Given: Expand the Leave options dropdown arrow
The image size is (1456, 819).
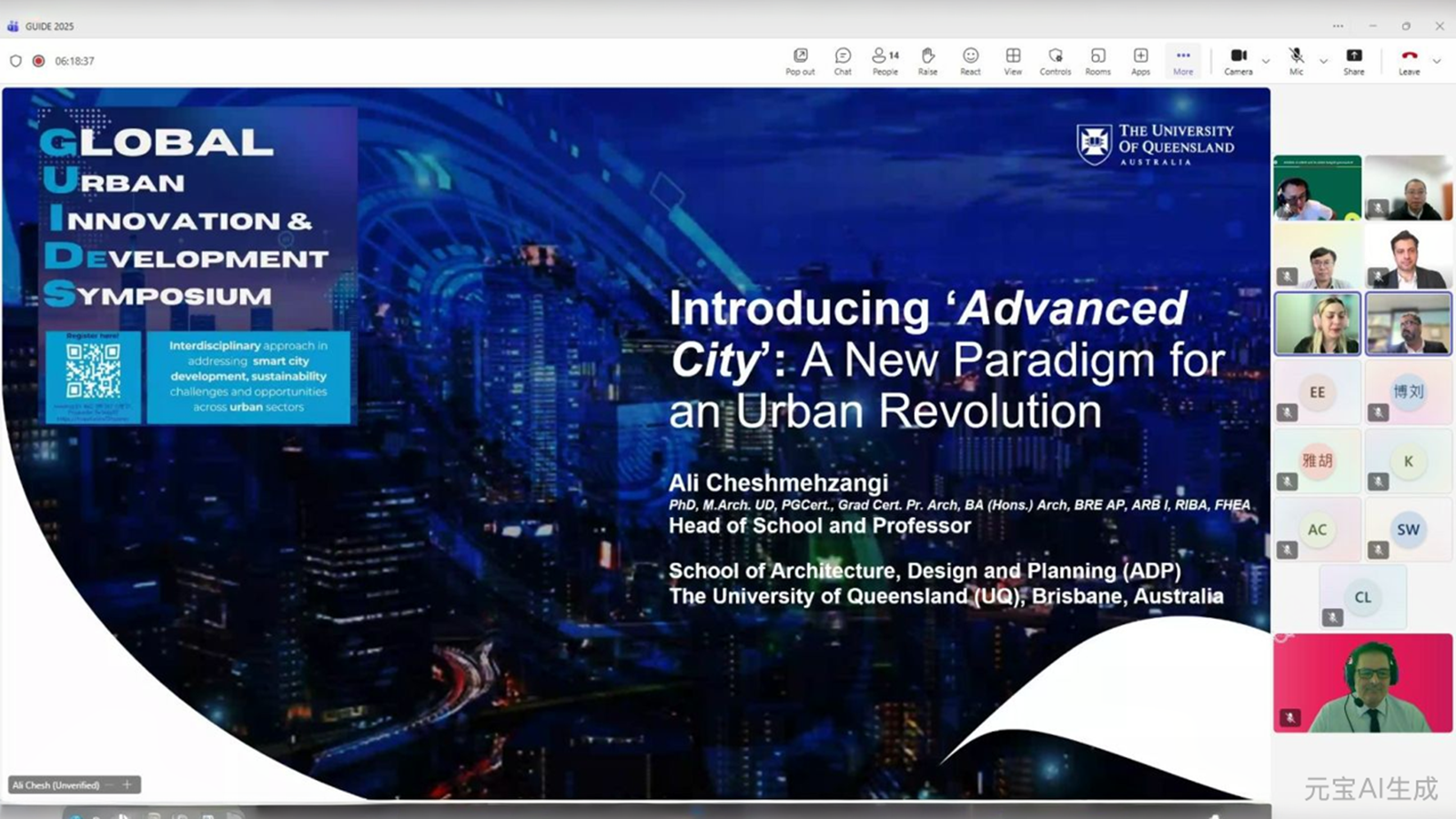Looking at the screenshot, I should coord(1437,62).
